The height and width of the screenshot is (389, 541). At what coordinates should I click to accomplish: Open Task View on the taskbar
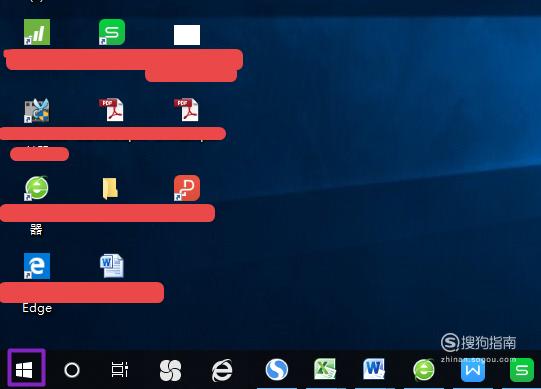(x=120, y=370)
